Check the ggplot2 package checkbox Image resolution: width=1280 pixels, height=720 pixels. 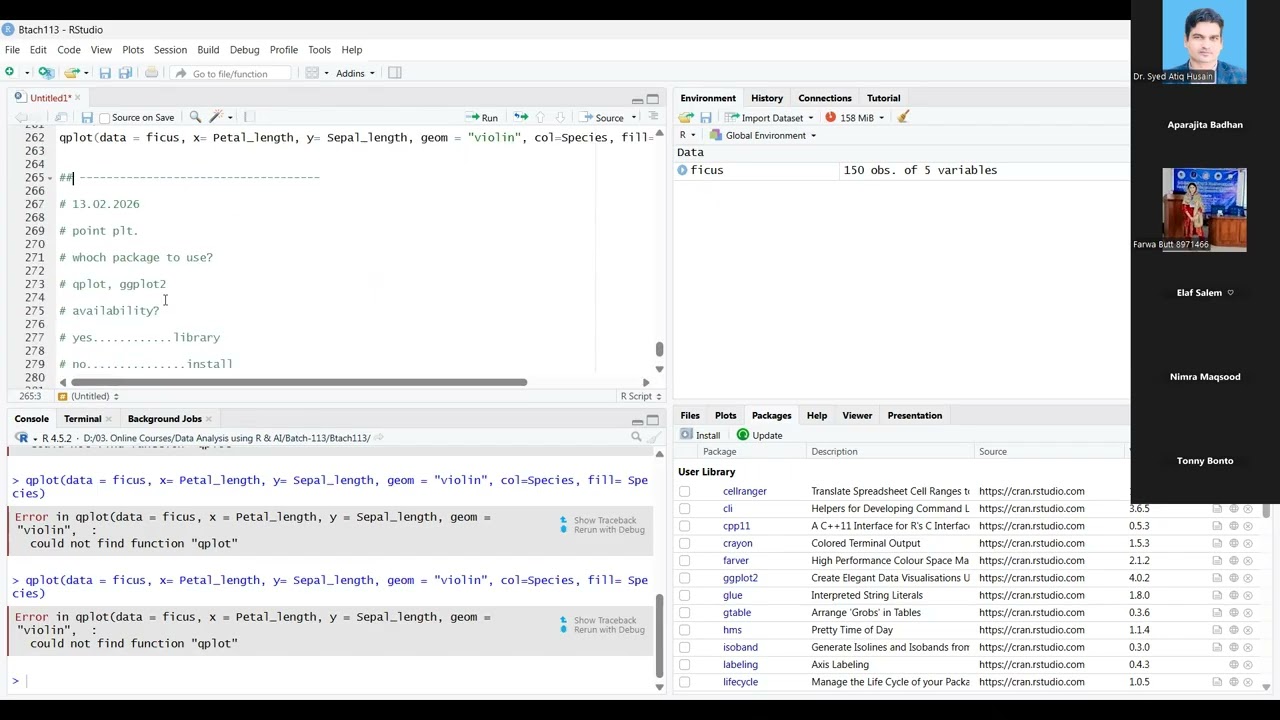pyautogui.click(x=684, y=578)
